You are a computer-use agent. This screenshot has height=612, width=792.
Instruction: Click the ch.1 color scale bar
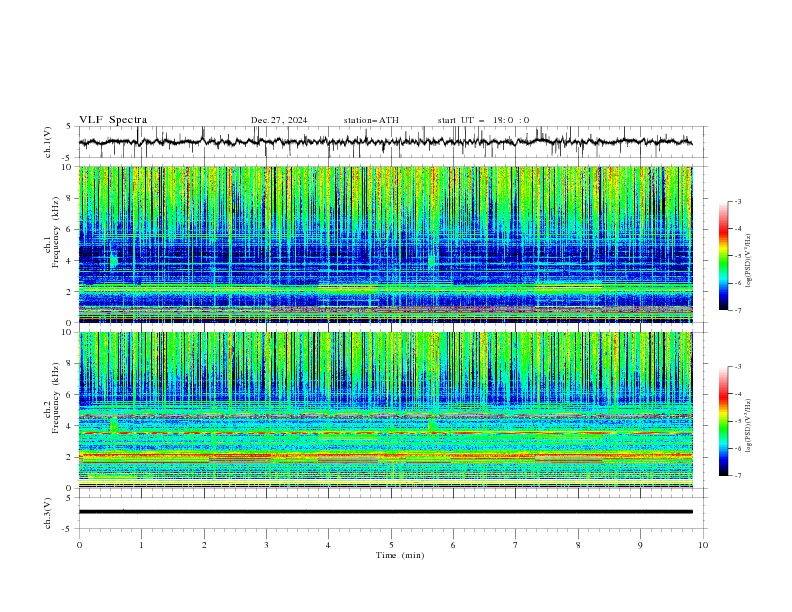click(724, 256)
